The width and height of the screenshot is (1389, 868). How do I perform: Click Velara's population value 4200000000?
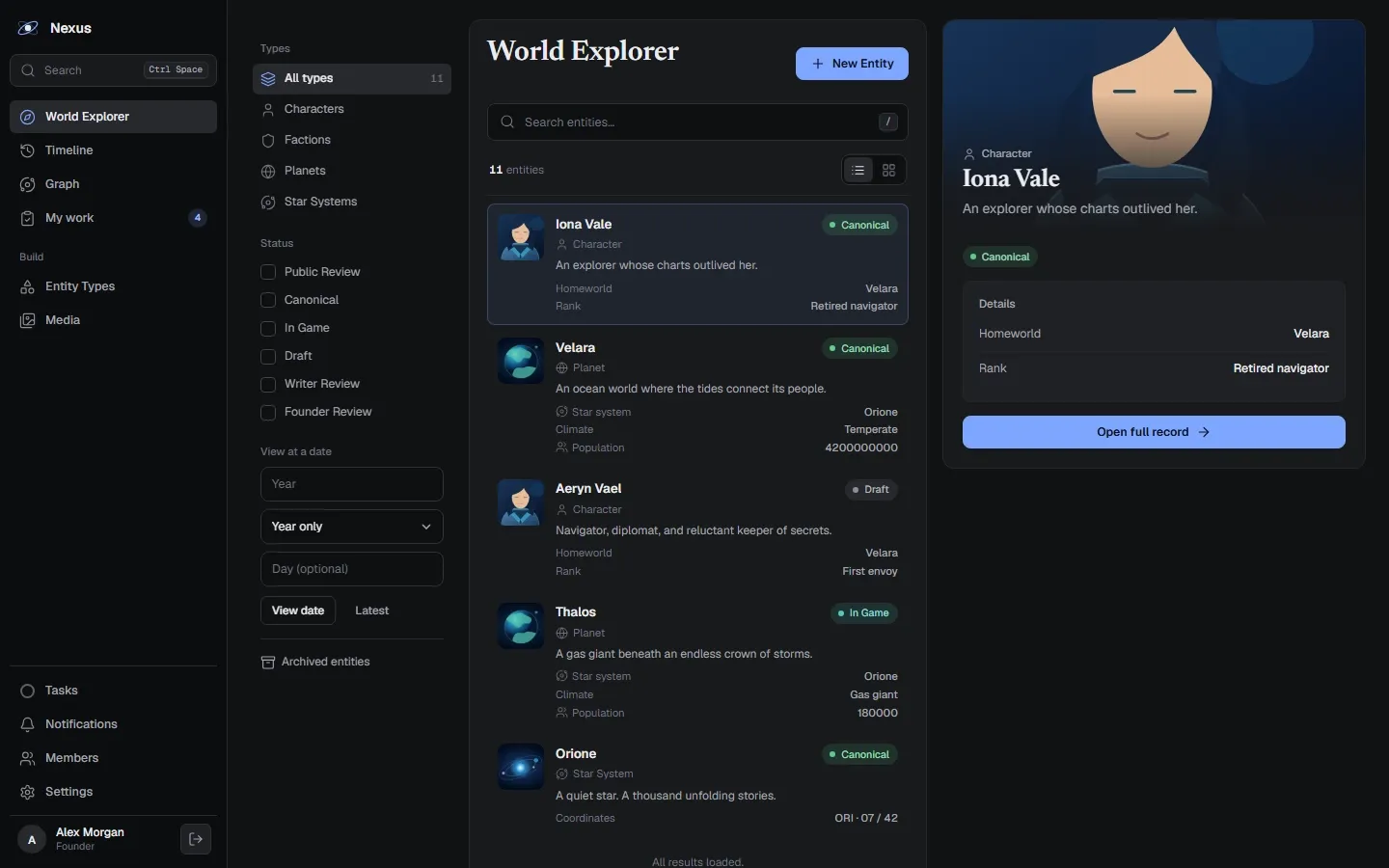tap(861, 448)
